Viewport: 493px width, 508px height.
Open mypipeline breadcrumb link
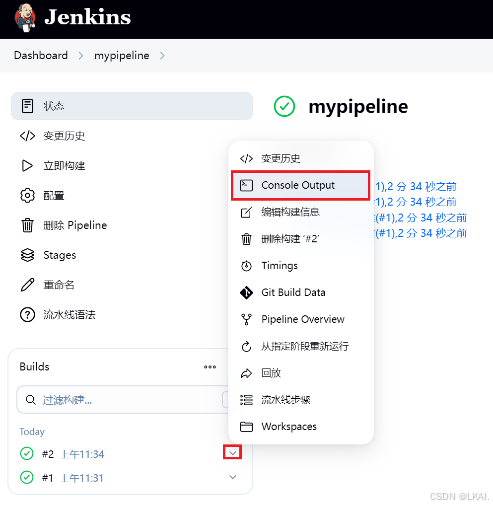[122, 56]
